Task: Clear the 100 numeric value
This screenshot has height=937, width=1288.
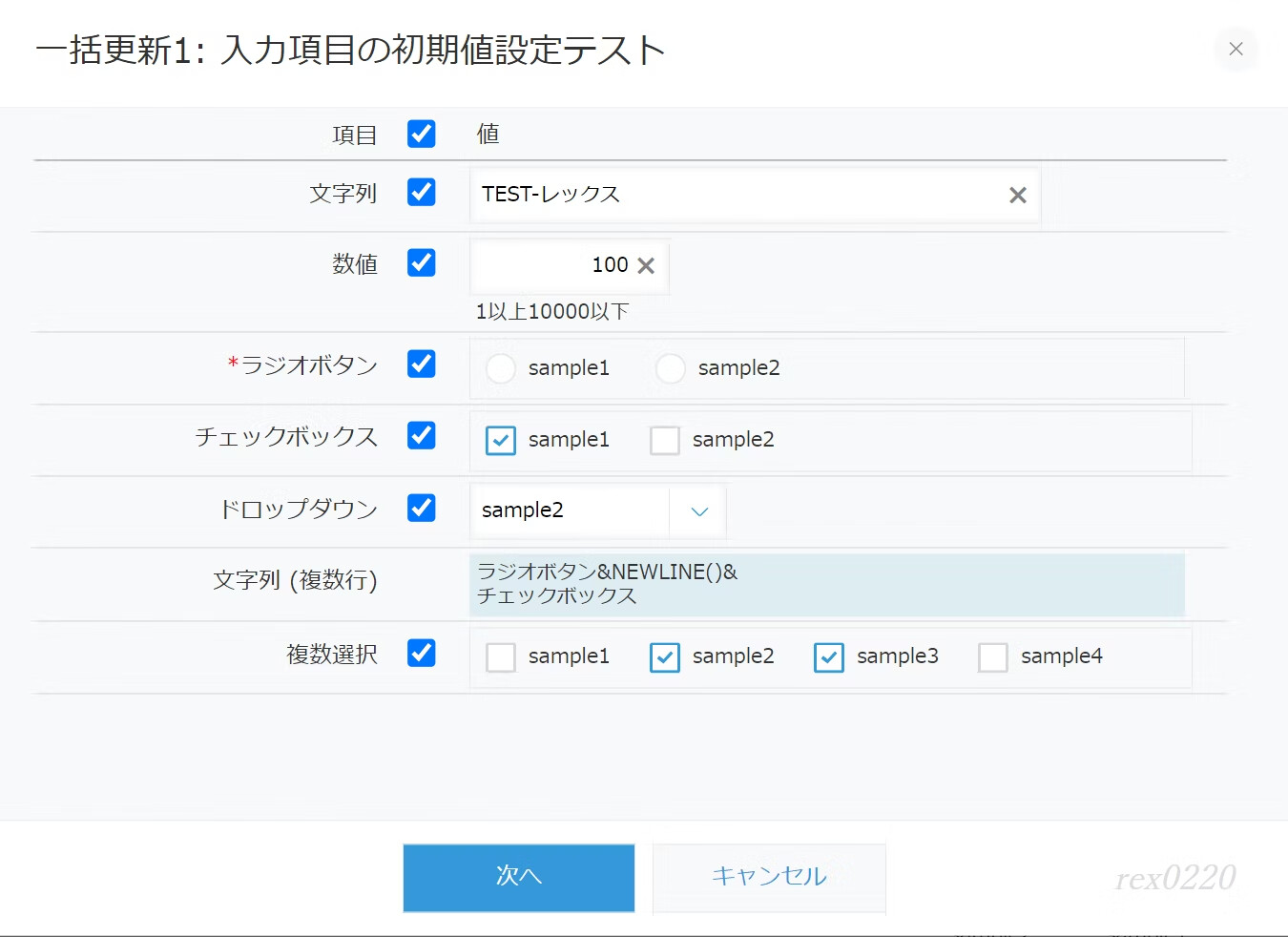Action: pos(646,266)
